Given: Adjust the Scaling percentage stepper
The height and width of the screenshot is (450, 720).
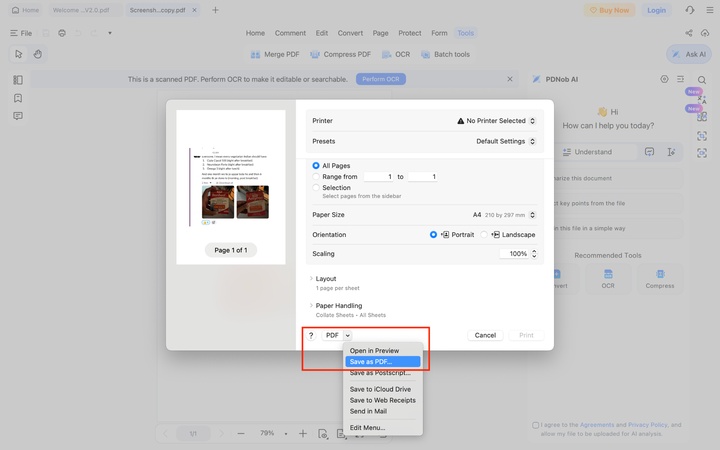Looking at the screenshot, I should click(x=534, y=254).
